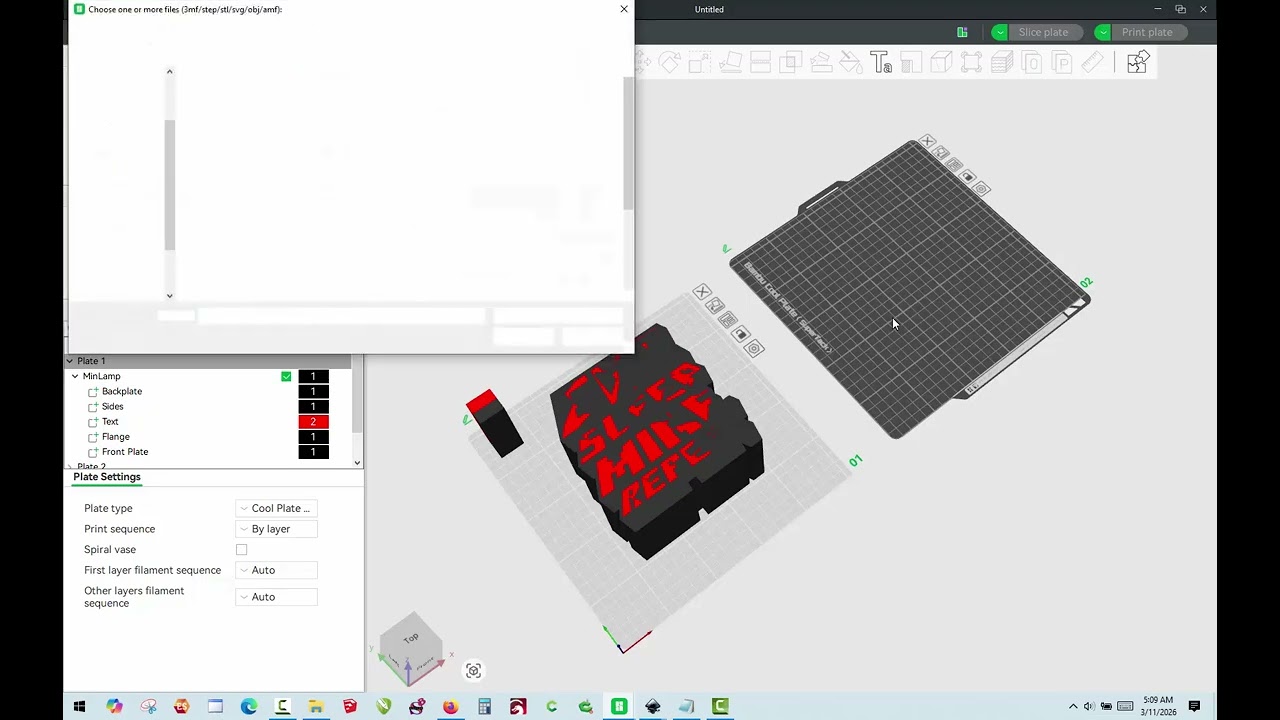Close the Choose files dialog
This screenshot has height=720, width=1280.
pos(624,9)
